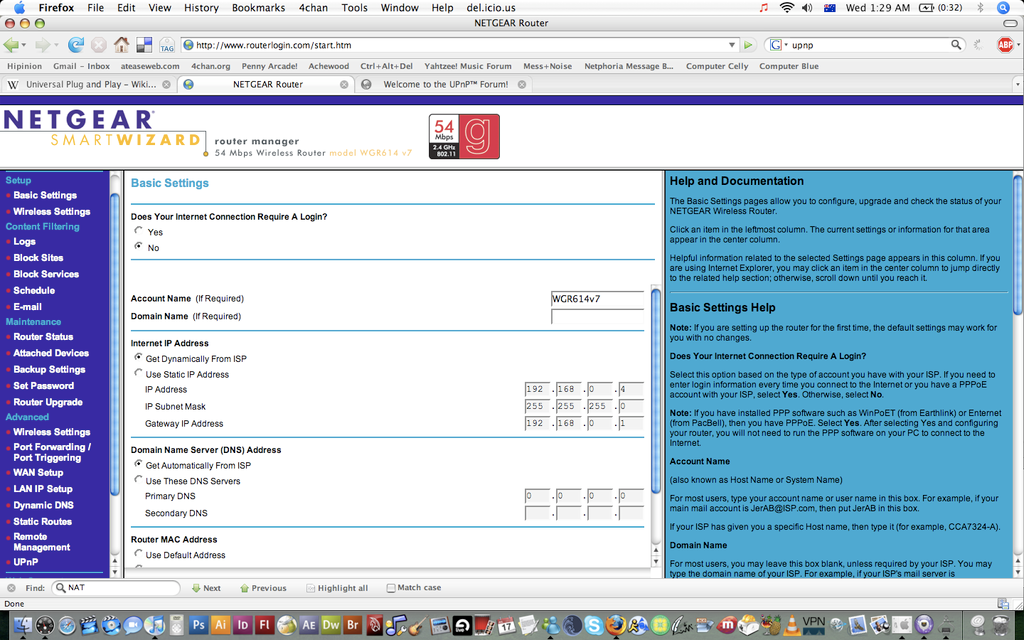The image size is (1024, 640).
Task: Tick the Match case checkbox
Action: (391, 588)
